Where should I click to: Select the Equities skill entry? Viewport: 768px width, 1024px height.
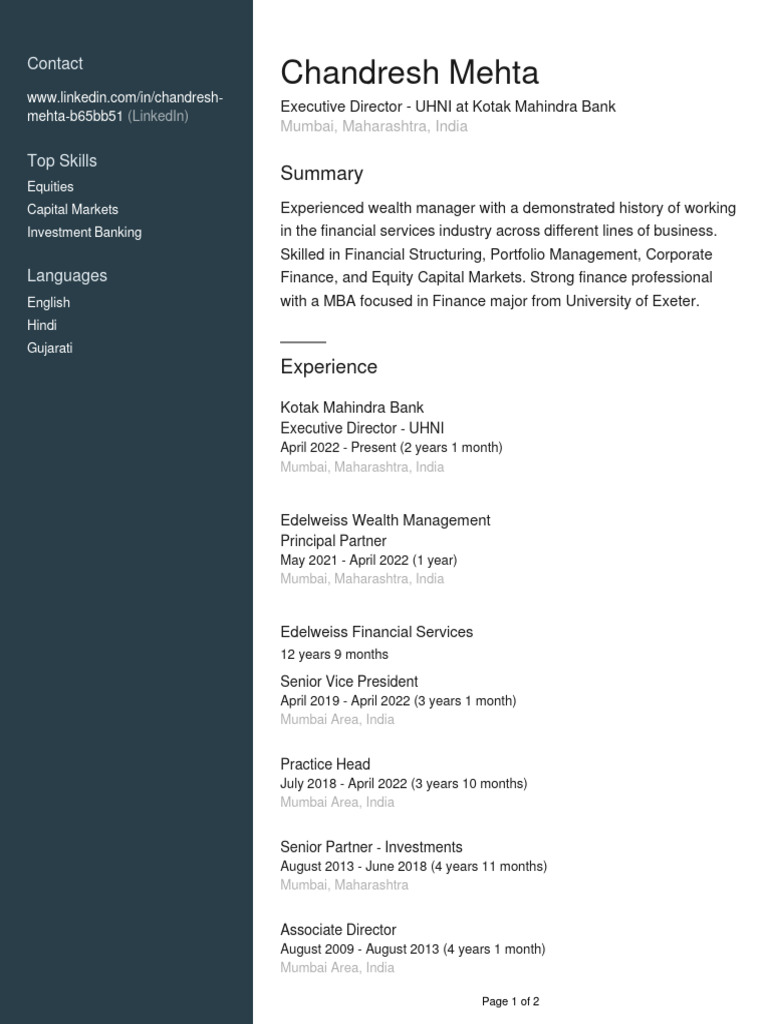(x=50, y=187)
